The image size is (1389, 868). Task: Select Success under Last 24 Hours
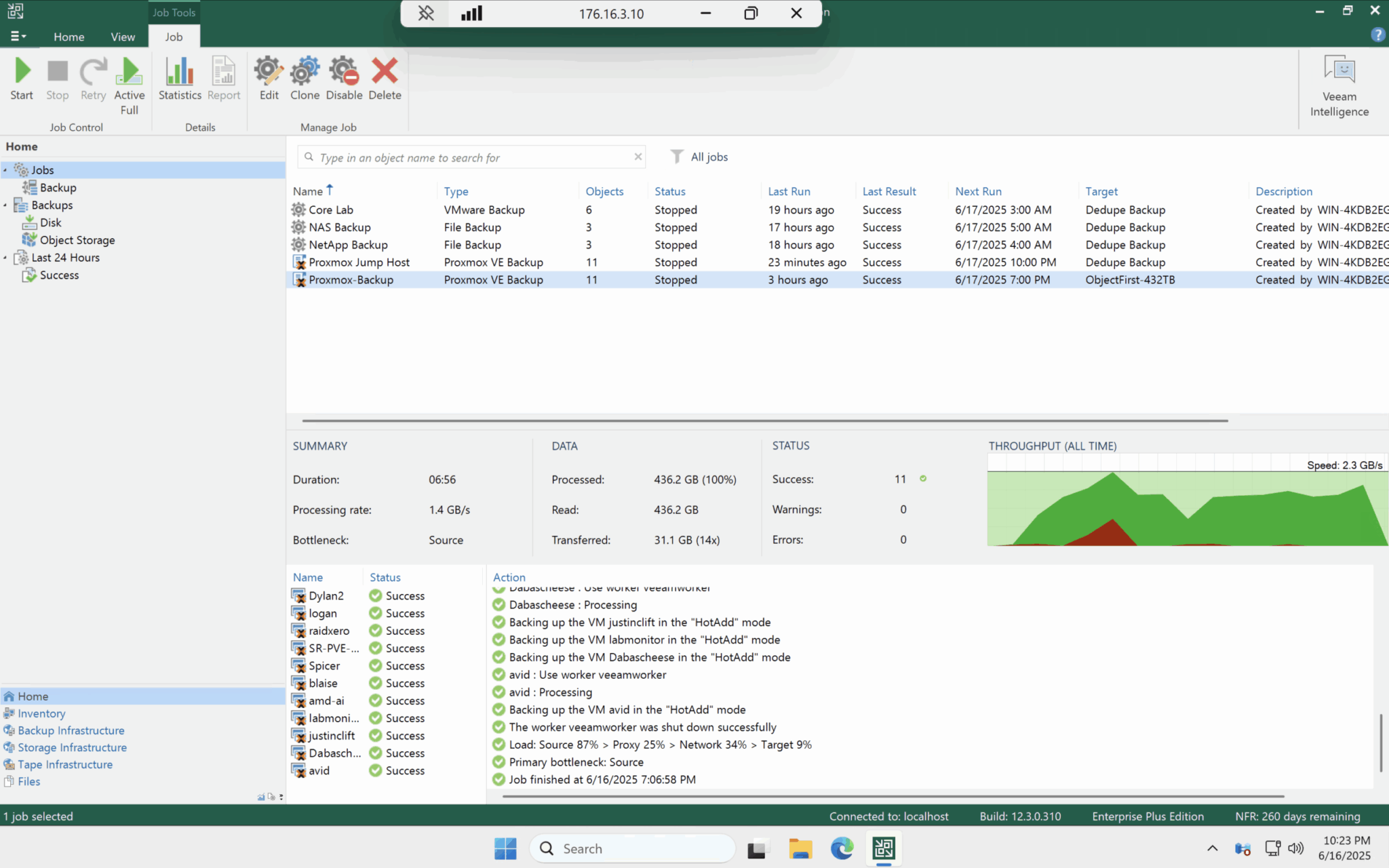[59, 275]
